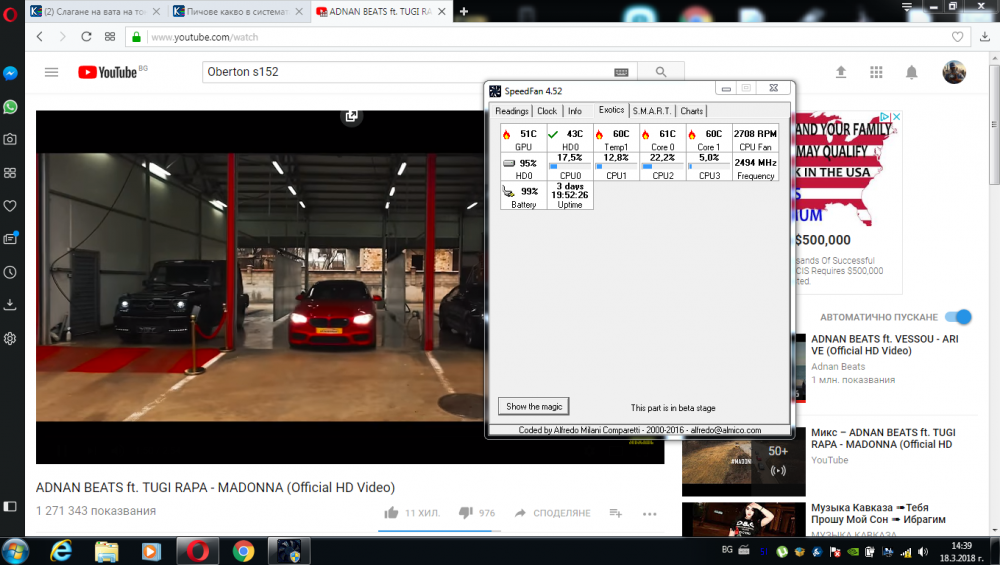This screenshot has height=565, width=1000.
Task: Open Микс – ADNAN BEATS ft. TUGI RAPA playlist
Action: click(883, 438)
